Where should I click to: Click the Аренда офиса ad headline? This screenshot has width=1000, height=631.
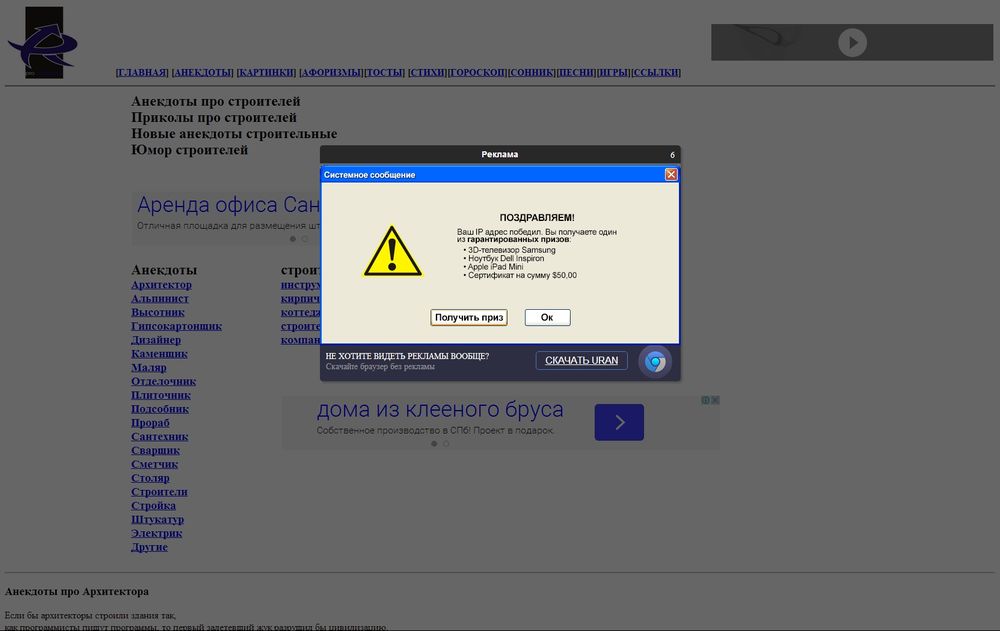pos(228,205)
